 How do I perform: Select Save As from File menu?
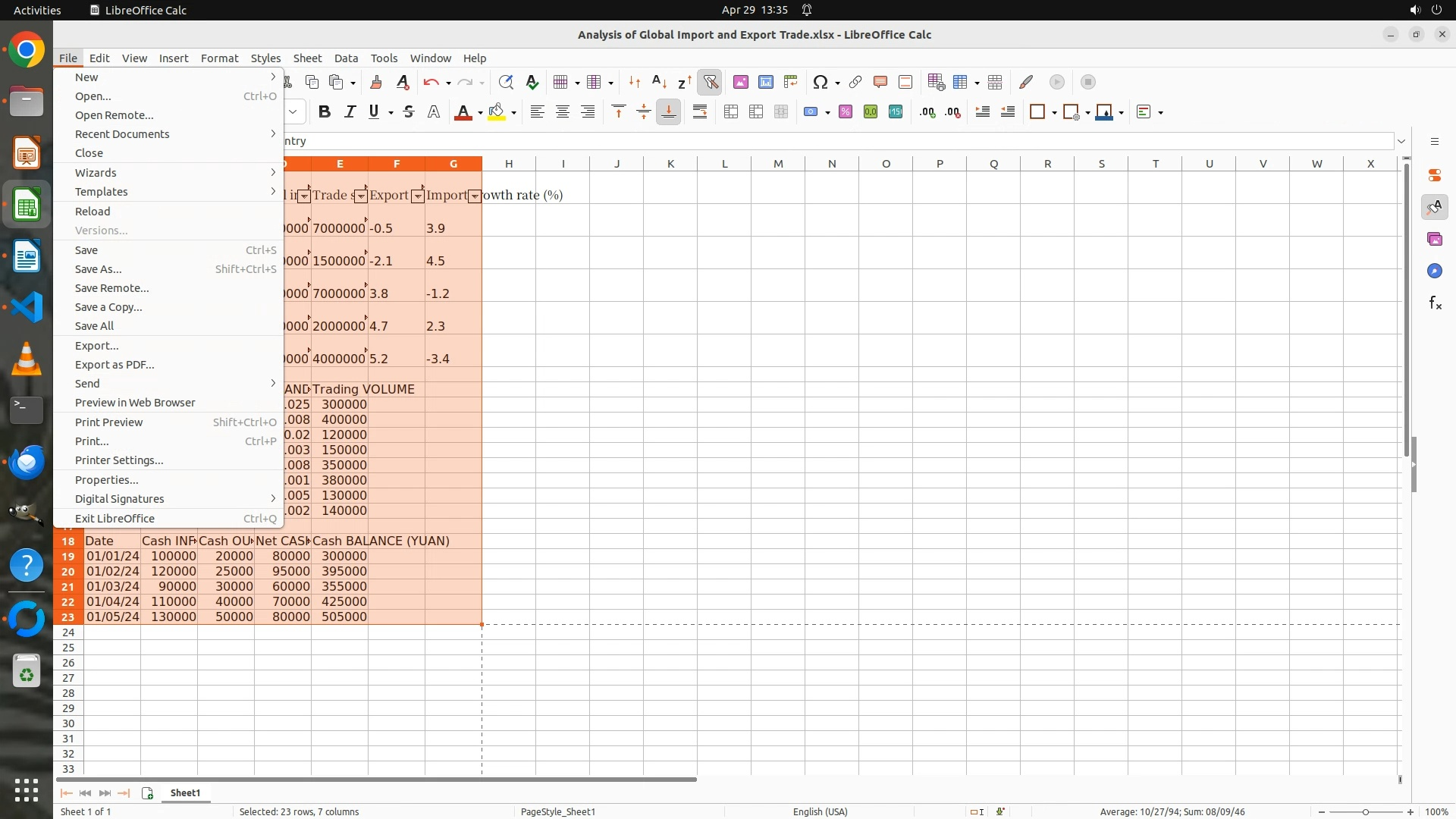pos(99,269)
